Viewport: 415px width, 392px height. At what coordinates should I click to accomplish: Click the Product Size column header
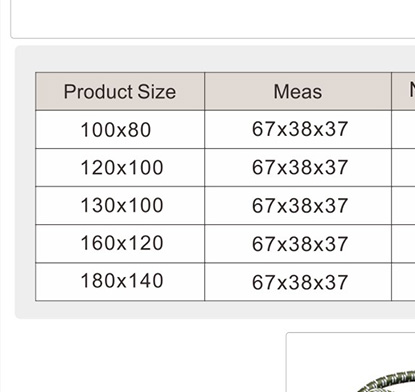tap(120, 91)
